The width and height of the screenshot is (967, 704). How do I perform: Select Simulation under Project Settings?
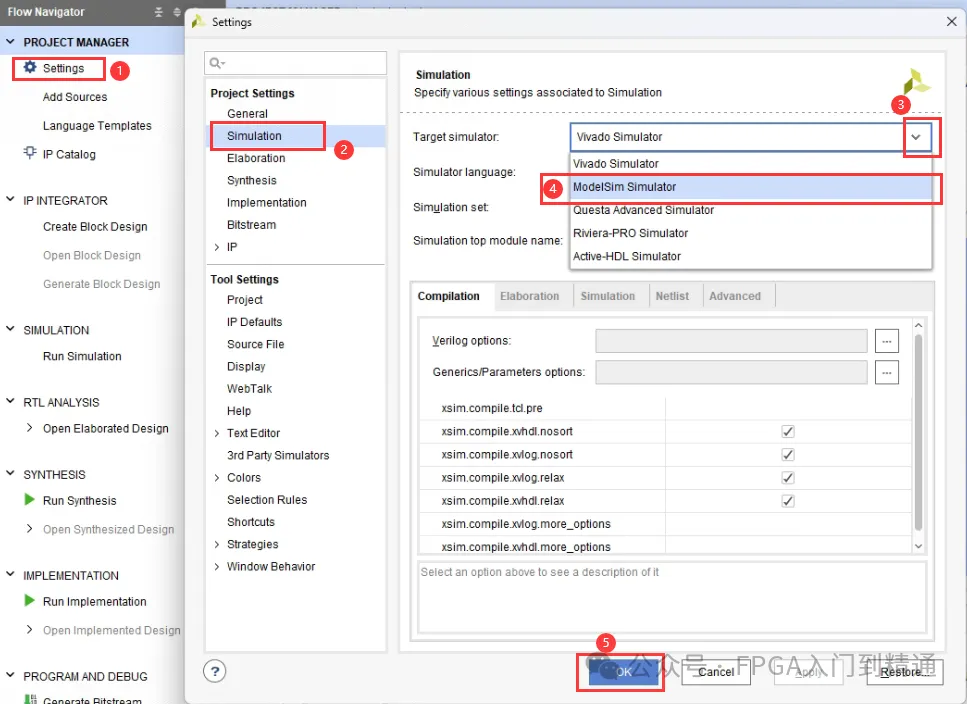click(x=254, y=136)
